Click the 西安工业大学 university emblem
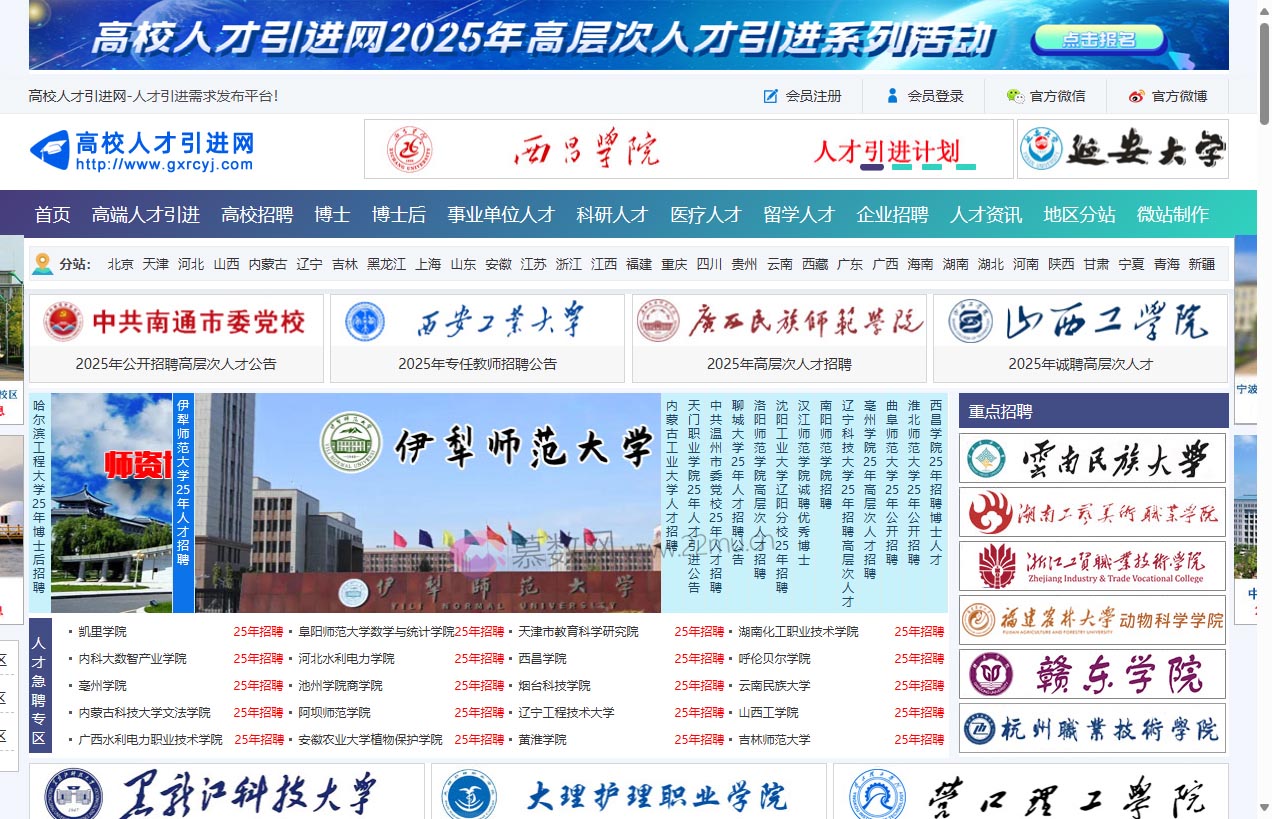 pyautogui.click(x=362, y=320)
